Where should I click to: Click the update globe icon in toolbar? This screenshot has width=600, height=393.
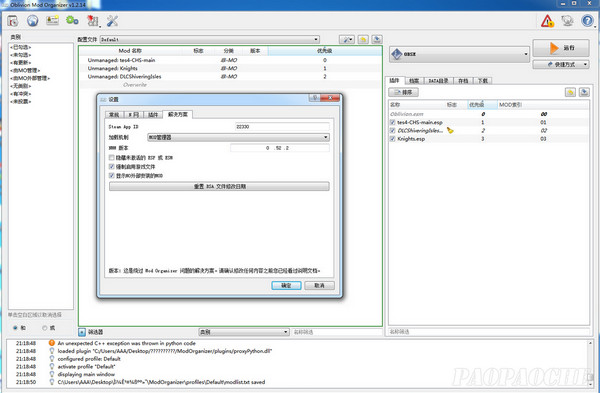[567, 21]
